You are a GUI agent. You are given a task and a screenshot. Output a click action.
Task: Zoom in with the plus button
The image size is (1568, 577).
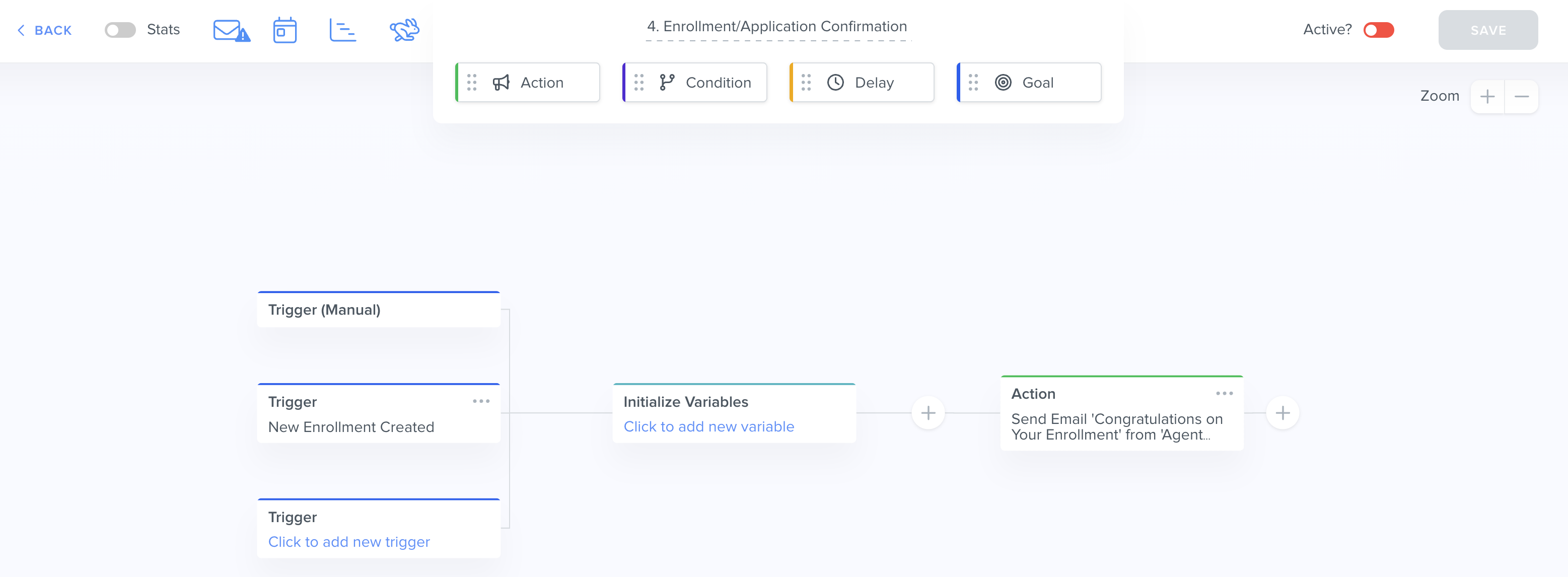(1487, 96)
